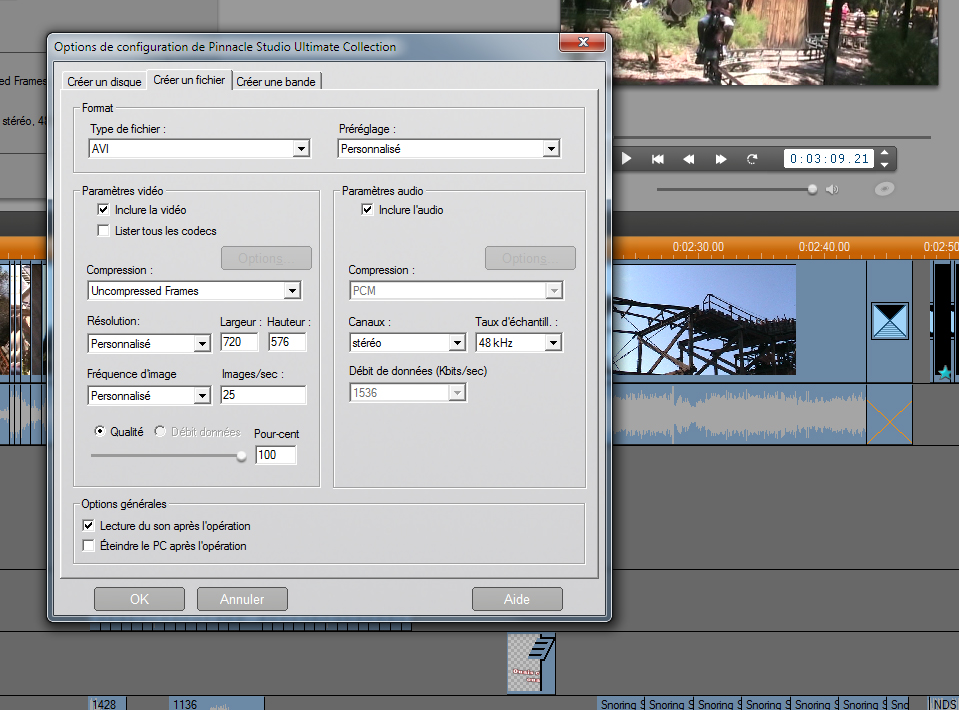Enable Éteindre le PC après l'opération
The height and width of the screenshot is (710, 959).
point(89,545)
